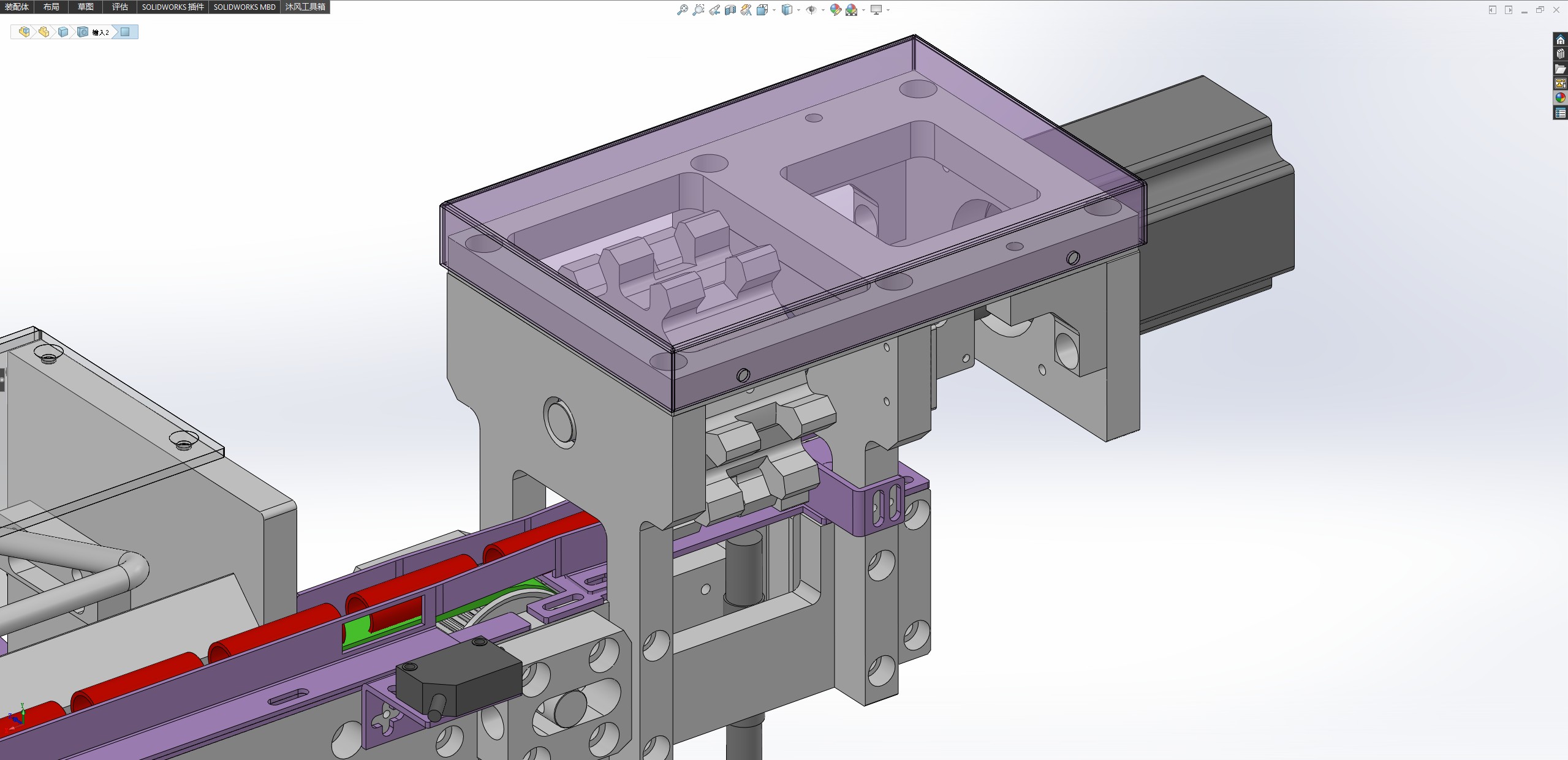This screenshot has height=760, width=1568.
Task: Click the 沐风工具箱 tab
Action: [305, 7]
